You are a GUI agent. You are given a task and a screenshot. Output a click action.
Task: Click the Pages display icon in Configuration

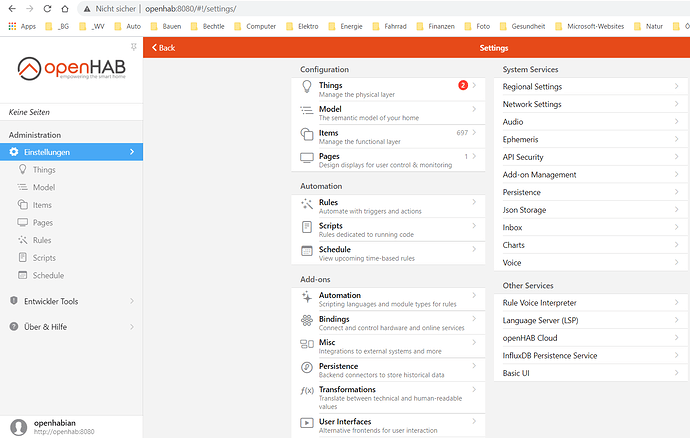307,158
